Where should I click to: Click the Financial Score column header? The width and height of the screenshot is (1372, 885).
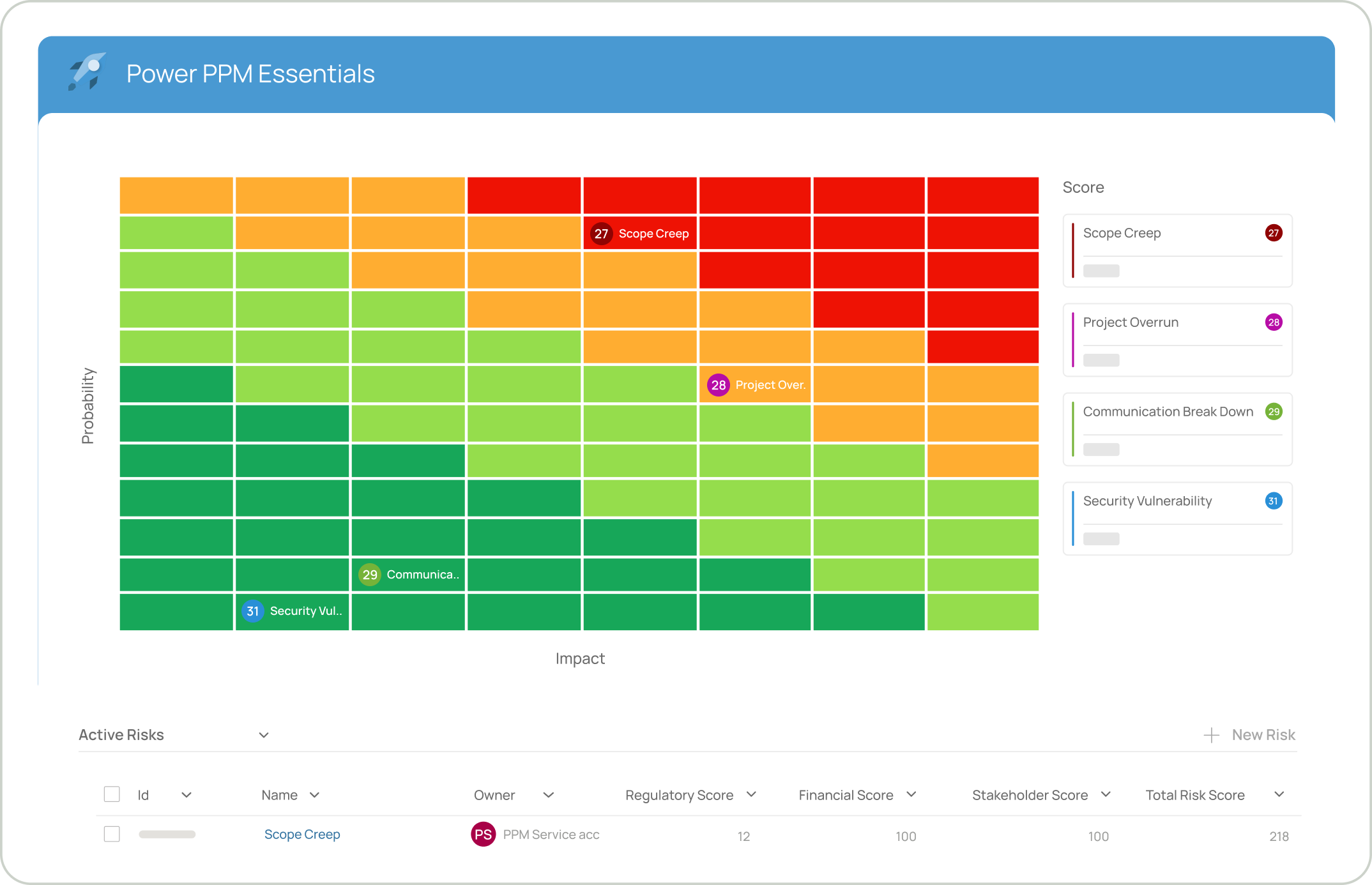pyautogui.click(x=846, y=795)
